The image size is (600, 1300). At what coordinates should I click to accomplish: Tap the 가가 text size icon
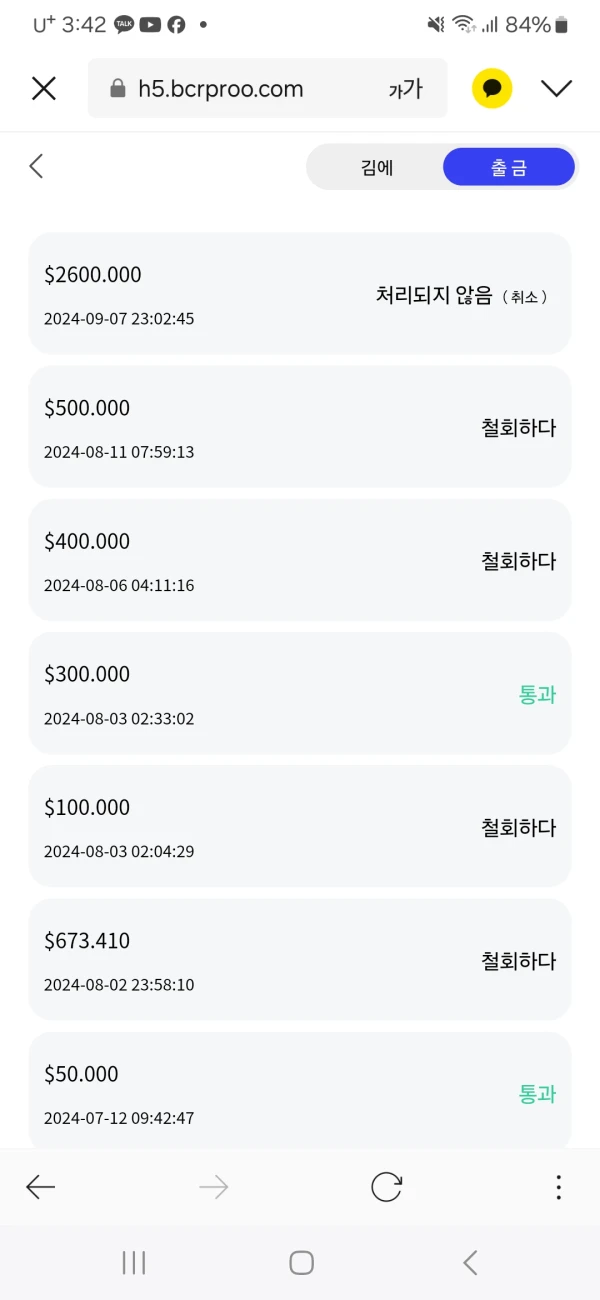(x=405, y=89)
